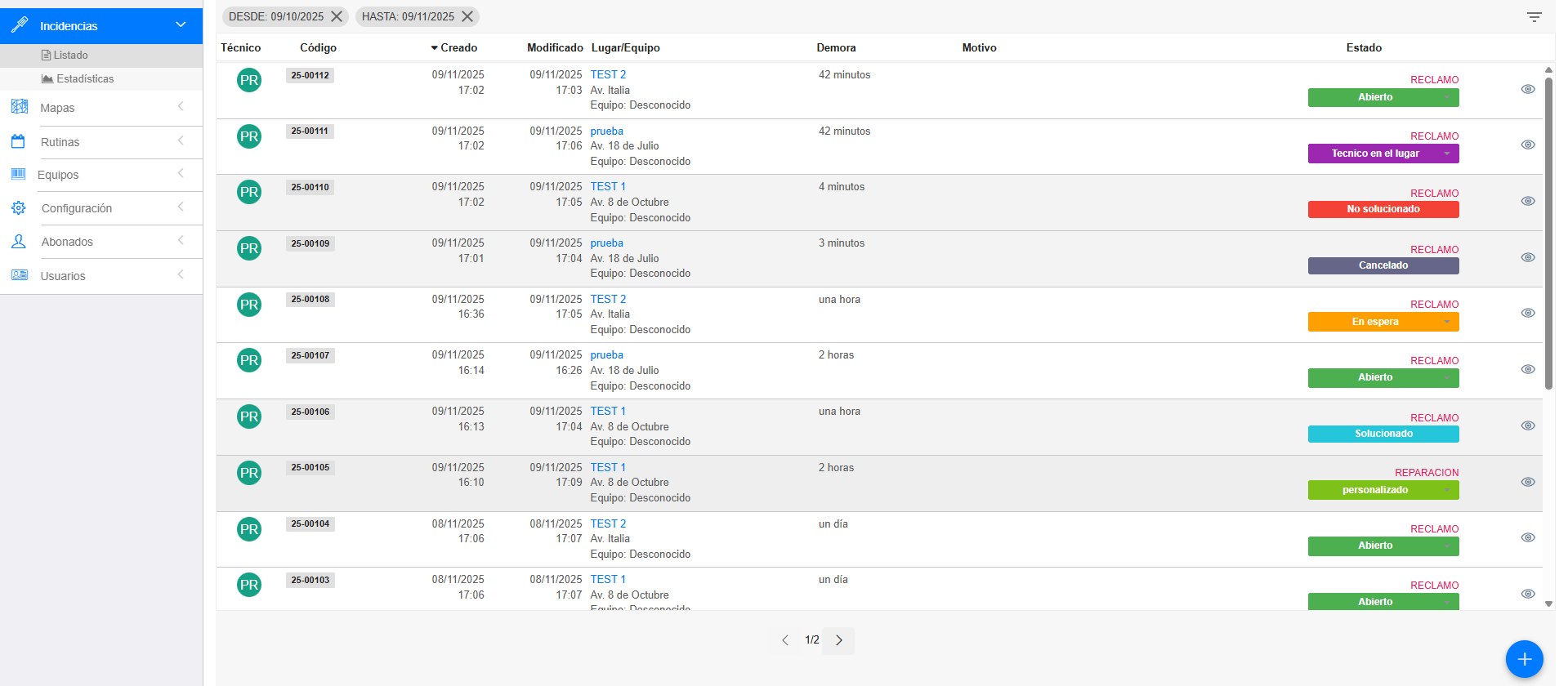The width and height of the screenshot is (1568, 686).
Task: Go to the previous page of results
Action: point(784,640)
